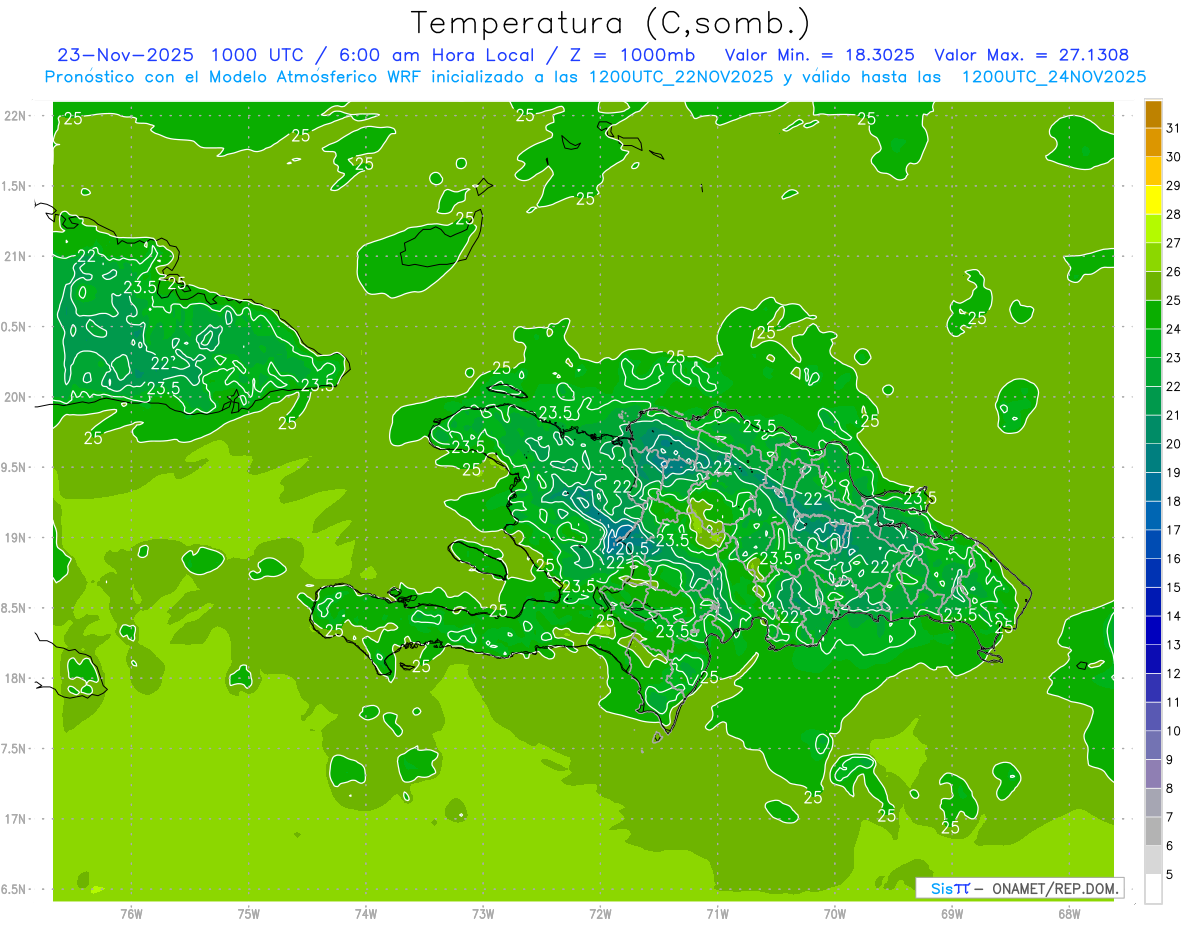This screenshot has width=1200, height=927.
Task: Click gray color scale segment between 6 and 7
Action: (1153, 831)
